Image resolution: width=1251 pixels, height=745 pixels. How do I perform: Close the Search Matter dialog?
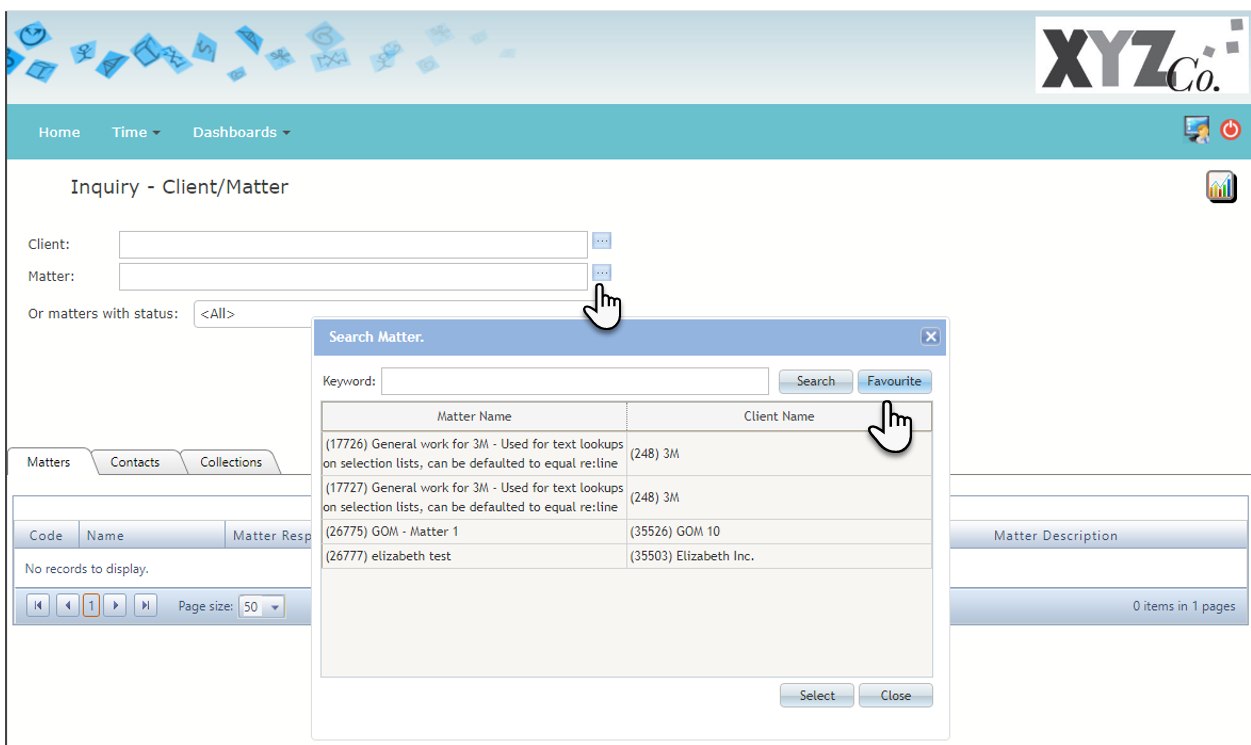coord(930,337)
